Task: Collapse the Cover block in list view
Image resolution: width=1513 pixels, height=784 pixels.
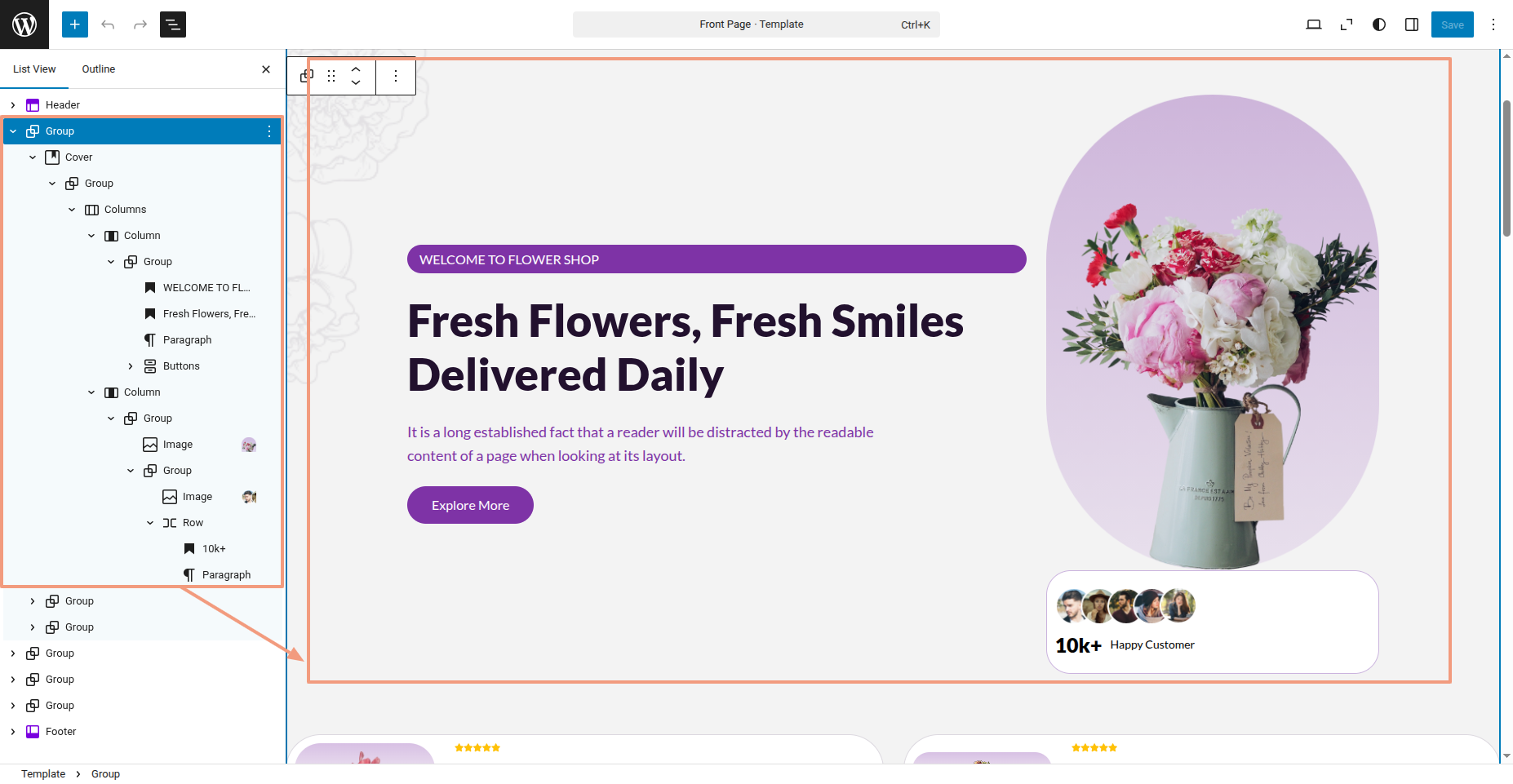Action: pos(33,157)
